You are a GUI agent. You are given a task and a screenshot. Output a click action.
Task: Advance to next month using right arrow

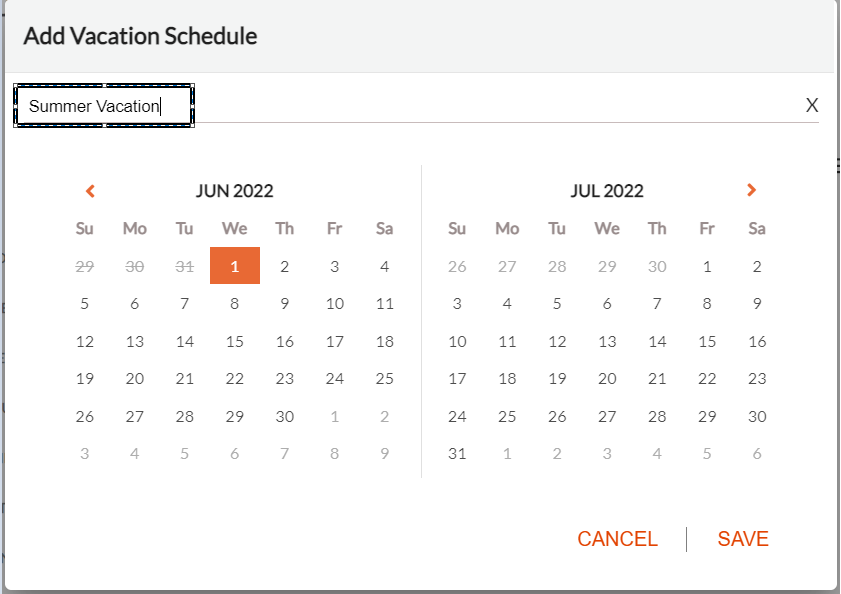(x=751, y=190)
